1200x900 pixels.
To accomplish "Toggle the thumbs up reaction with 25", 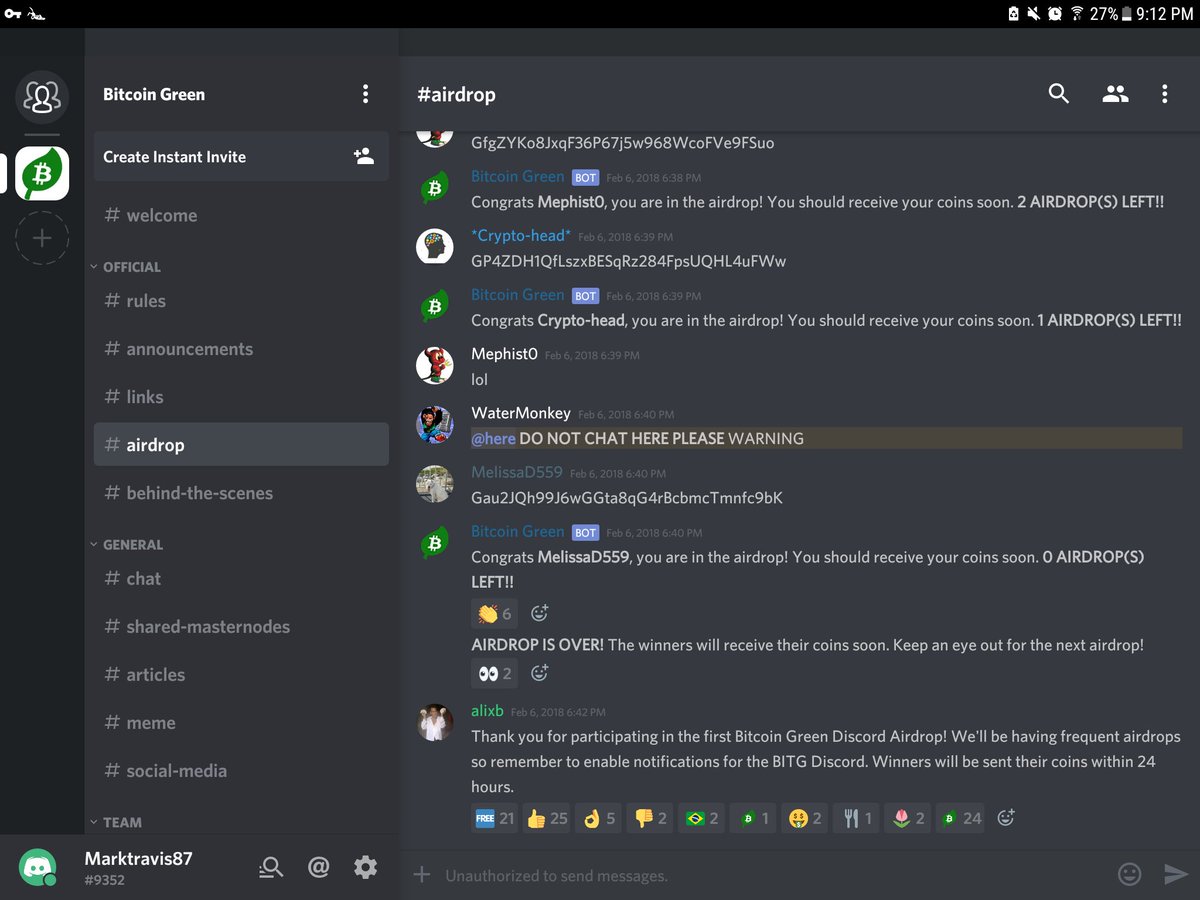I will click(x=546, y=818).
